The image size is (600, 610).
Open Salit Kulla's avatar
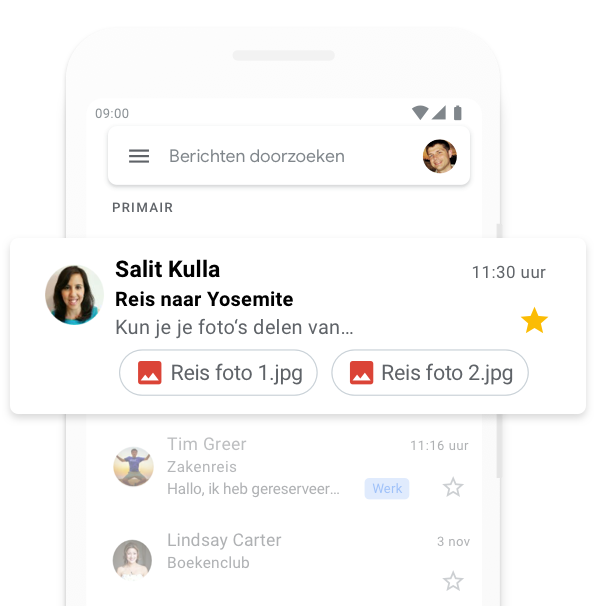[74, 294]
